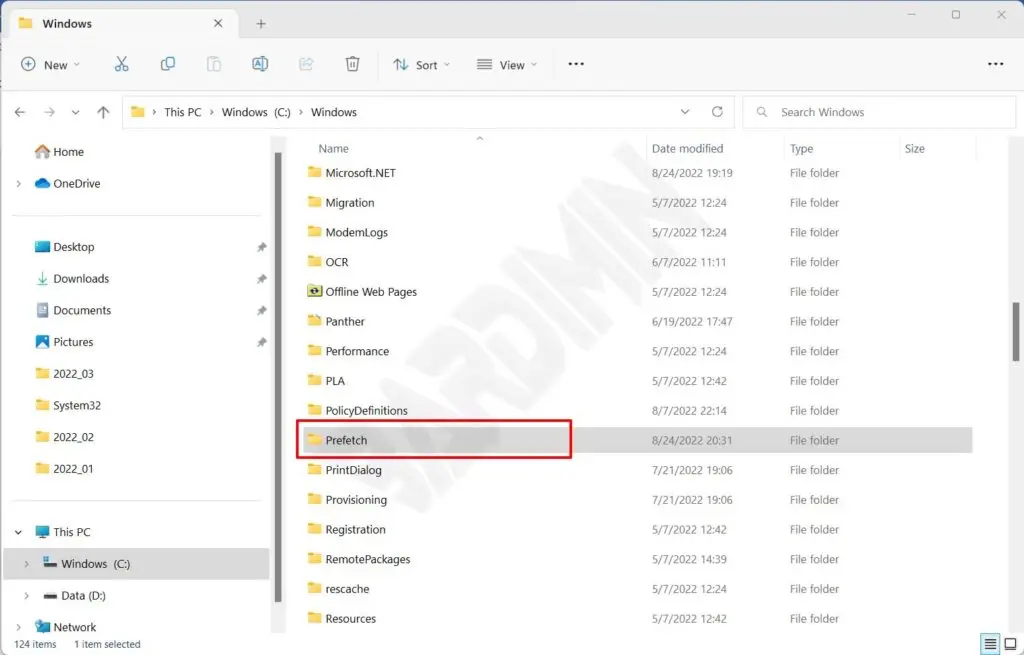Expand address bar history dropdown
This screenshot has height=655, width=1024.
[x=684, y=112]
